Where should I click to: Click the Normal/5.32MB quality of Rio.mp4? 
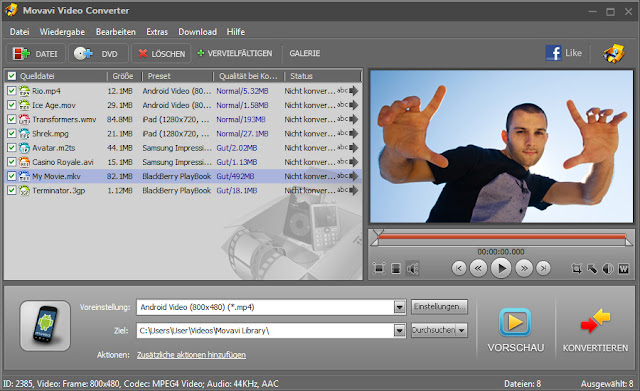click(242, 91)
